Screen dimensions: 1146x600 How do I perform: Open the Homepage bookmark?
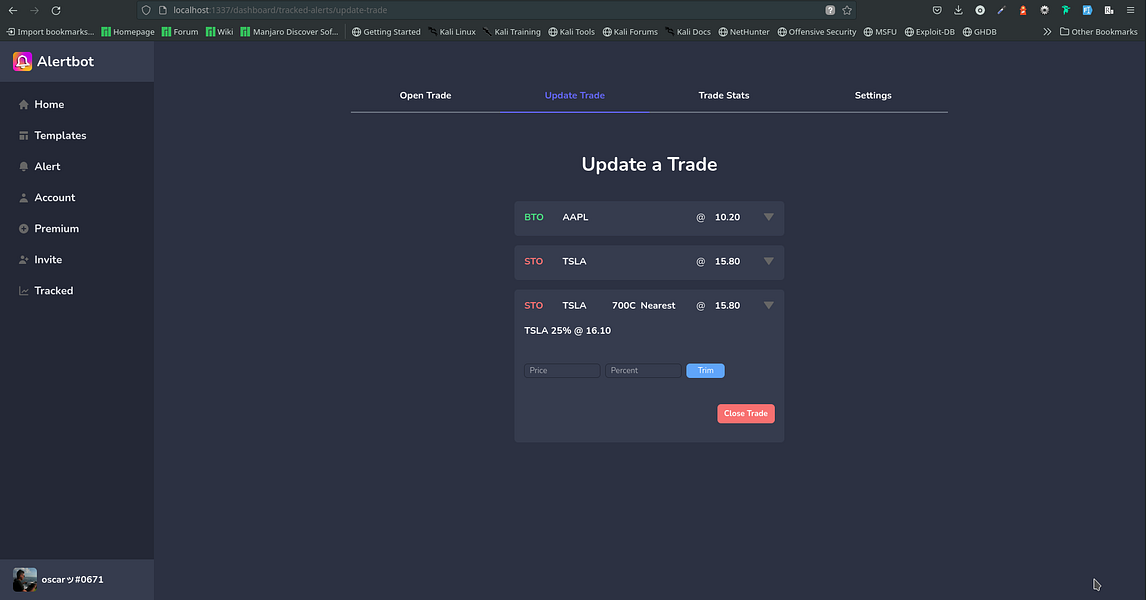click(x=128, y=31)
